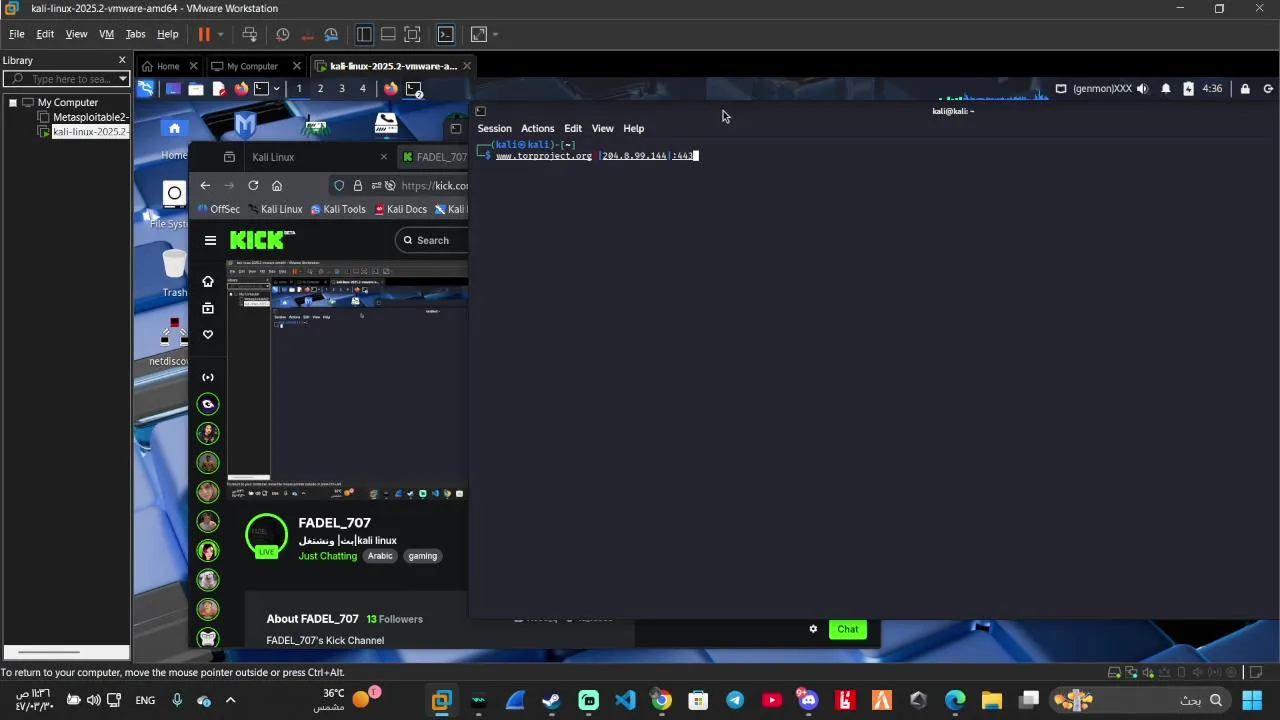Toggle the VMware library sidebar view icon

point(364,34)
